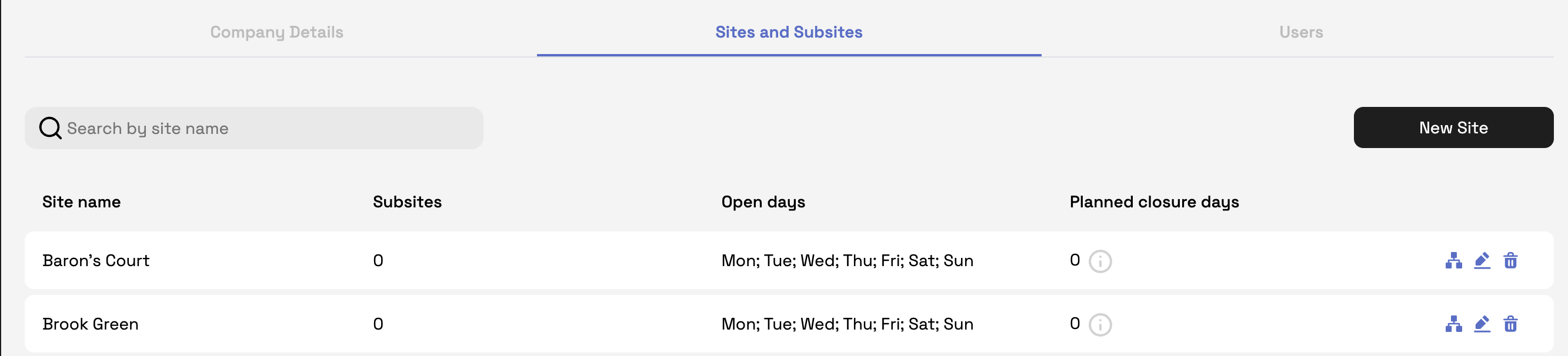Switch to the Company Details tab
Image resolution: width=1568 pixels, height=356 pixels.
(276, 32)
